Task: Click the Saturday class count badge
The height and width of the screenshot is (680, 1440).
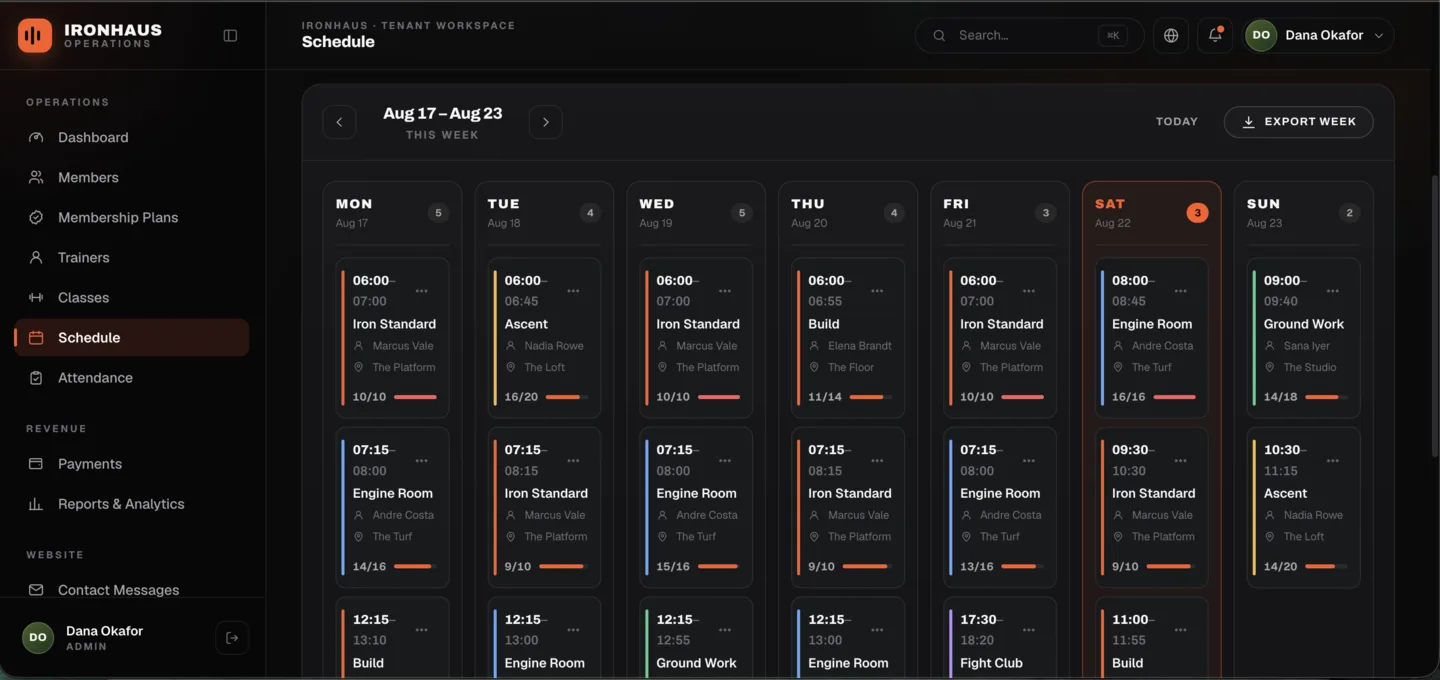Action: (x=1197, y=213)
